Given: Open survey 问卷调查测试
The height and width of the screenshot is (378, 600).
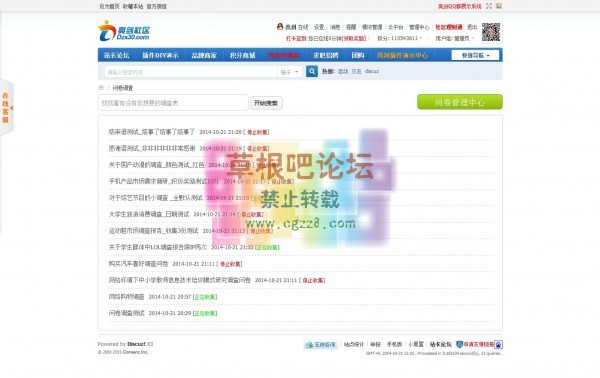Looking at the screenshot, I should pos(126,313).
